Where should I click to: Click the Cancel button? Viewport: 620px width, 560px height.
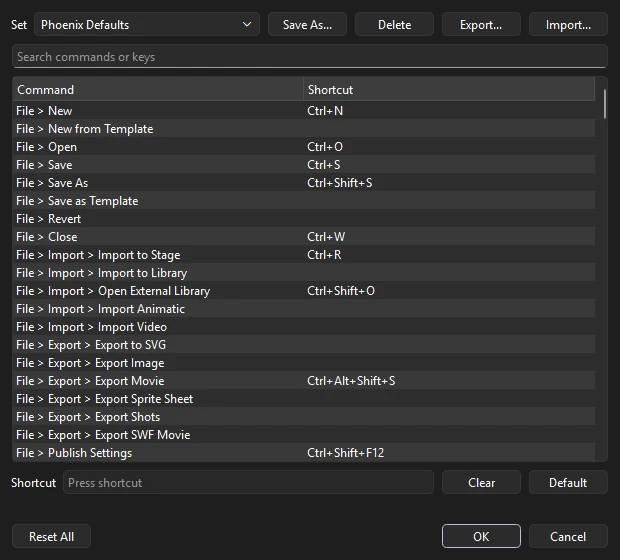point(568,536)
